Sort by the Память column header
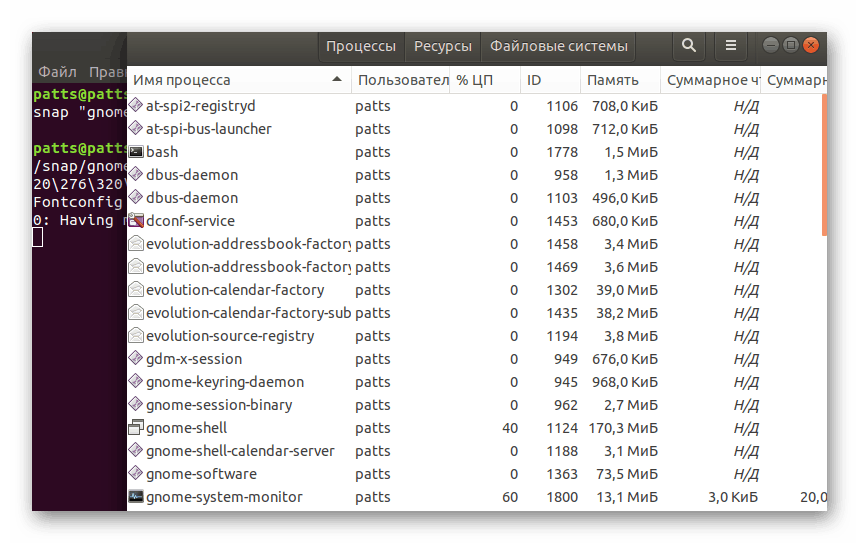 [612, 80]
